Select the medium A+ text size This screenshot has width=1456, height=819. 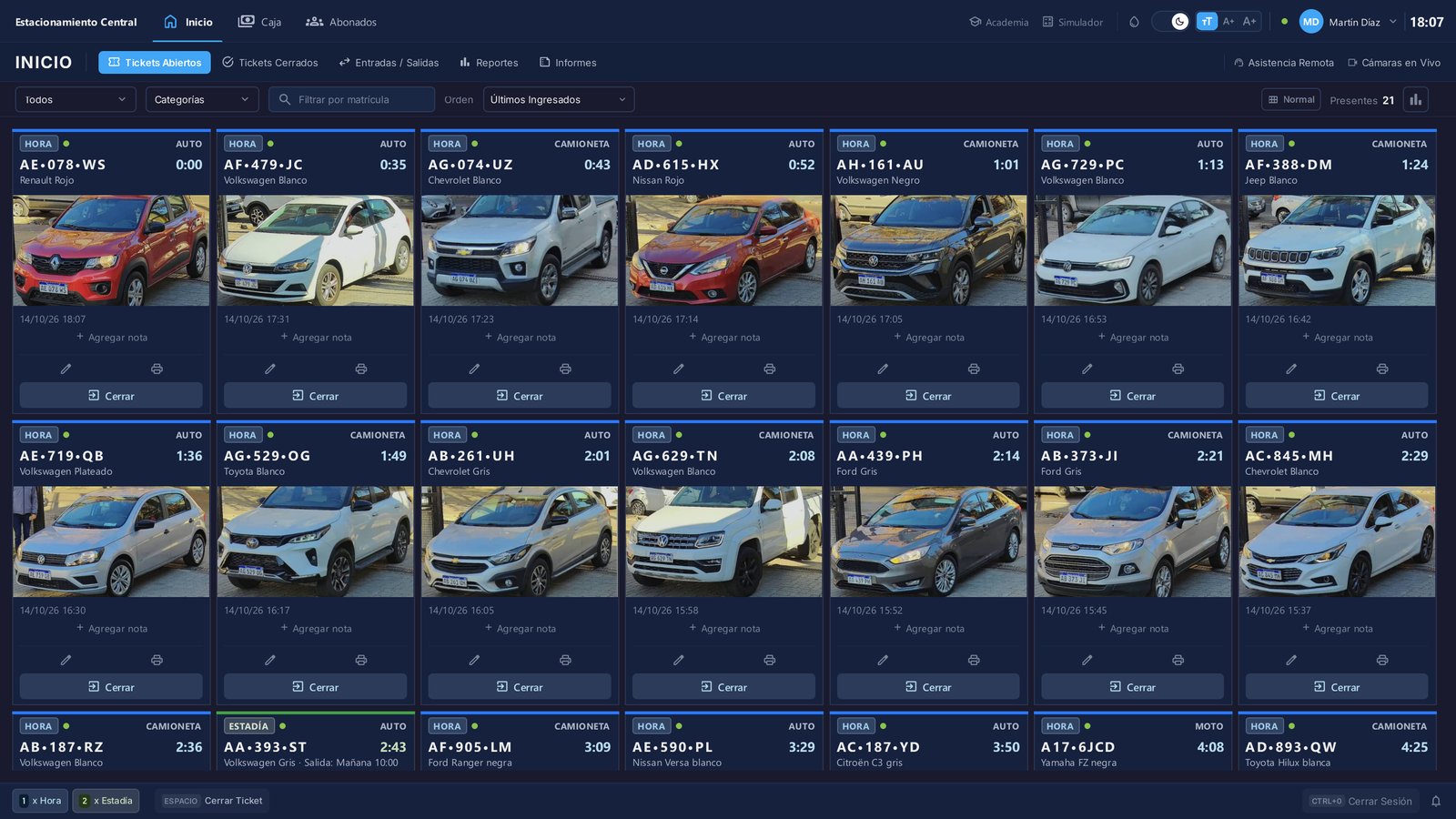[1228, 22]
